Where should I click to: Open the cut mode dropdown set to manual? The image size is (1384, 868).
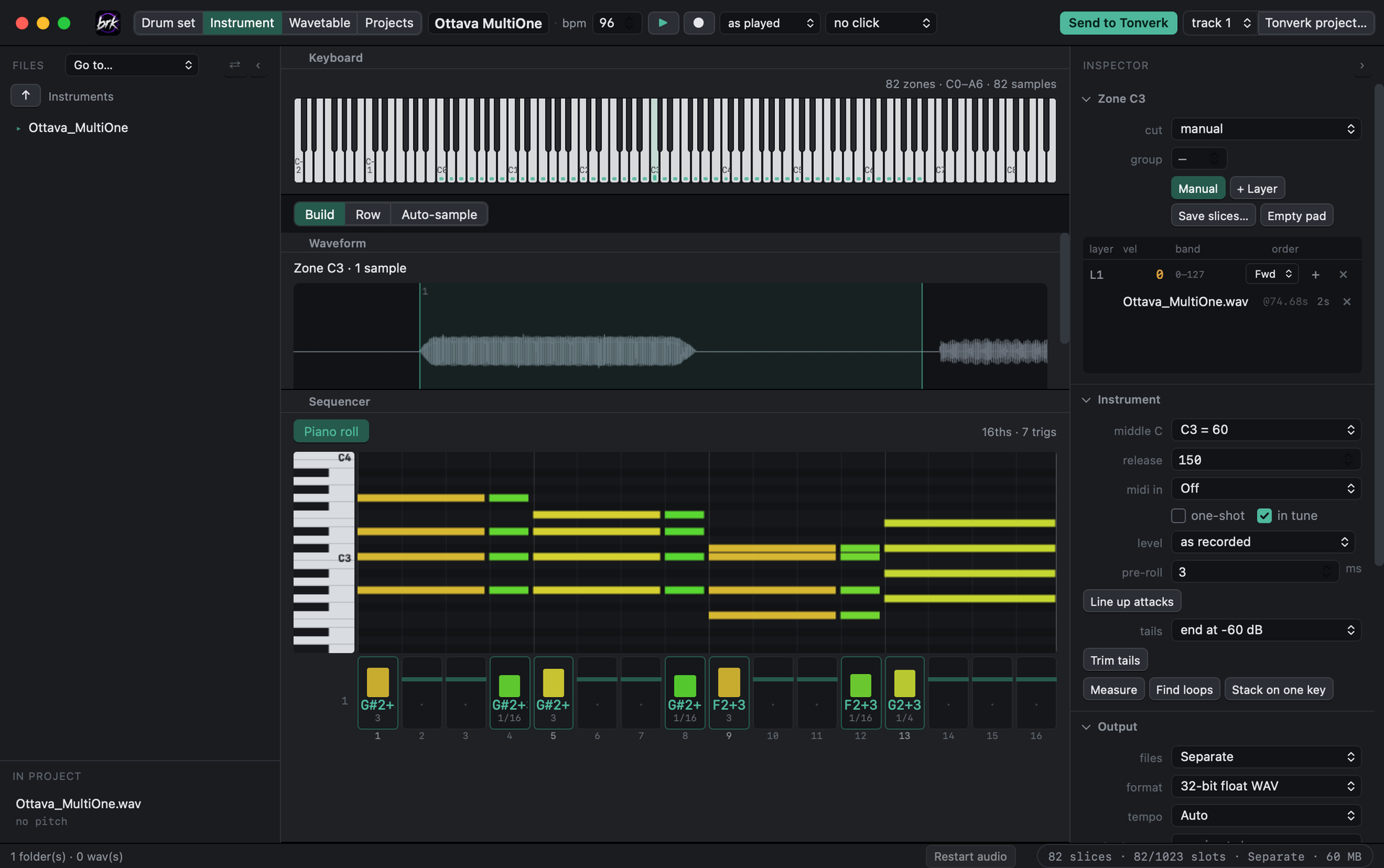tap(1266, 129)
